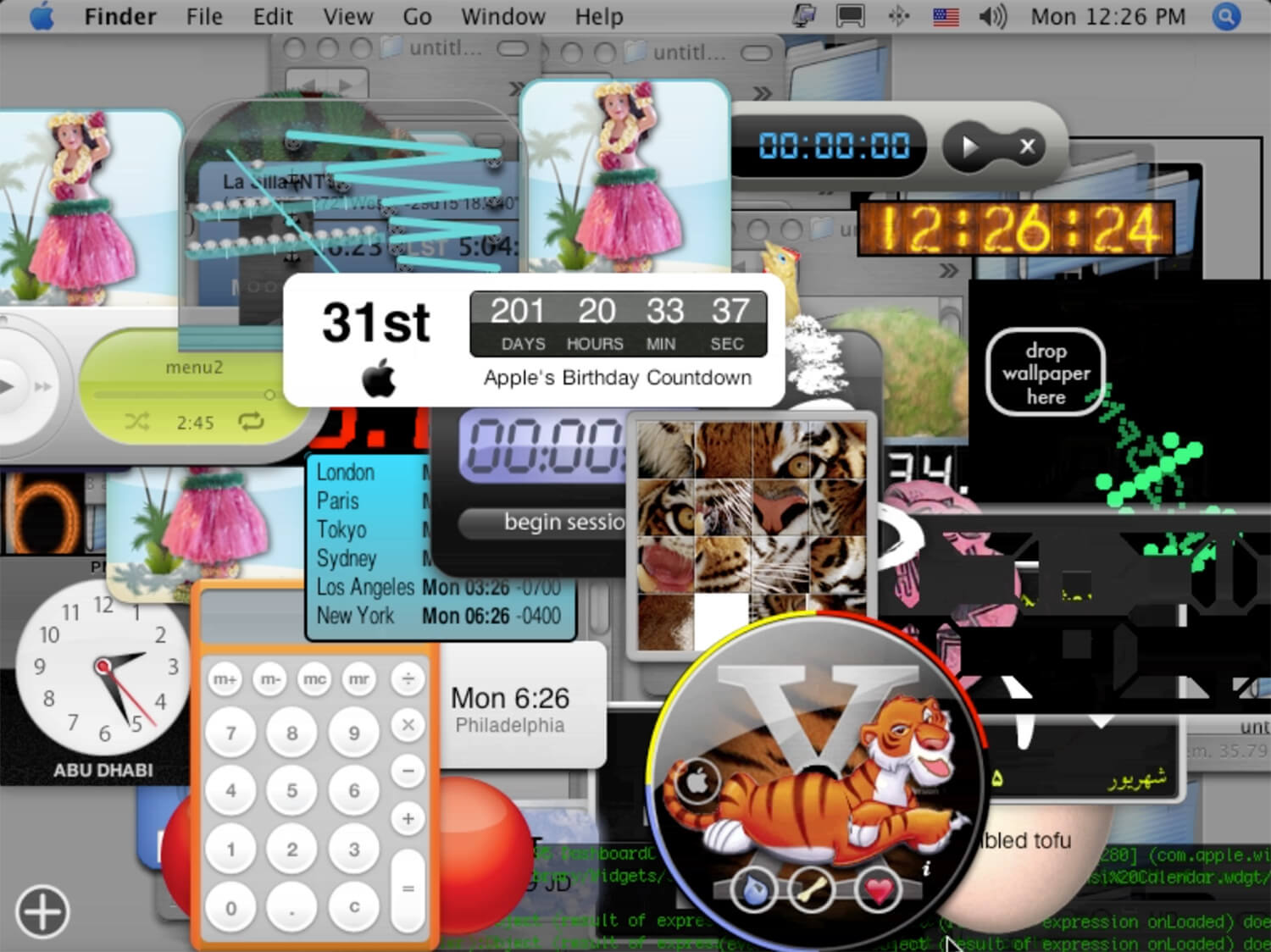Expand toolbar chevron in right untitled window
1271x952 pixels.
763,92
